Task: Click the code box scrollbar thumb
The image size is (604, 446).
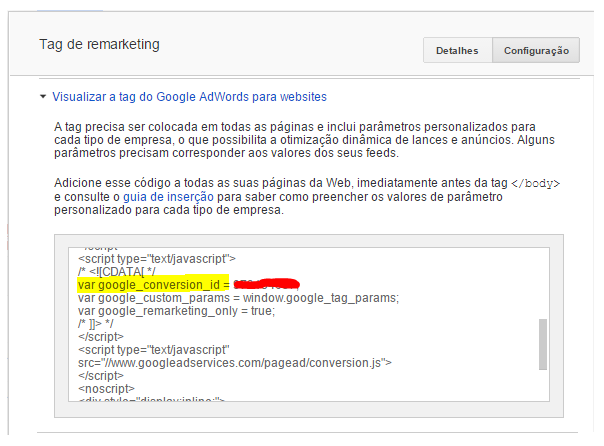Action: point(543,344)
